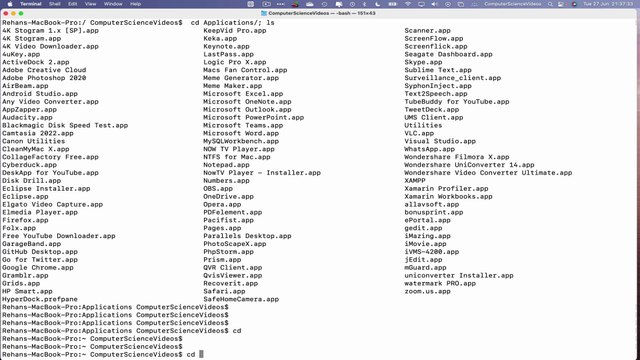This screenshot has height=360, width=640.
Task: Click on the terminal cursor prompt line
Action: point(102,354)
